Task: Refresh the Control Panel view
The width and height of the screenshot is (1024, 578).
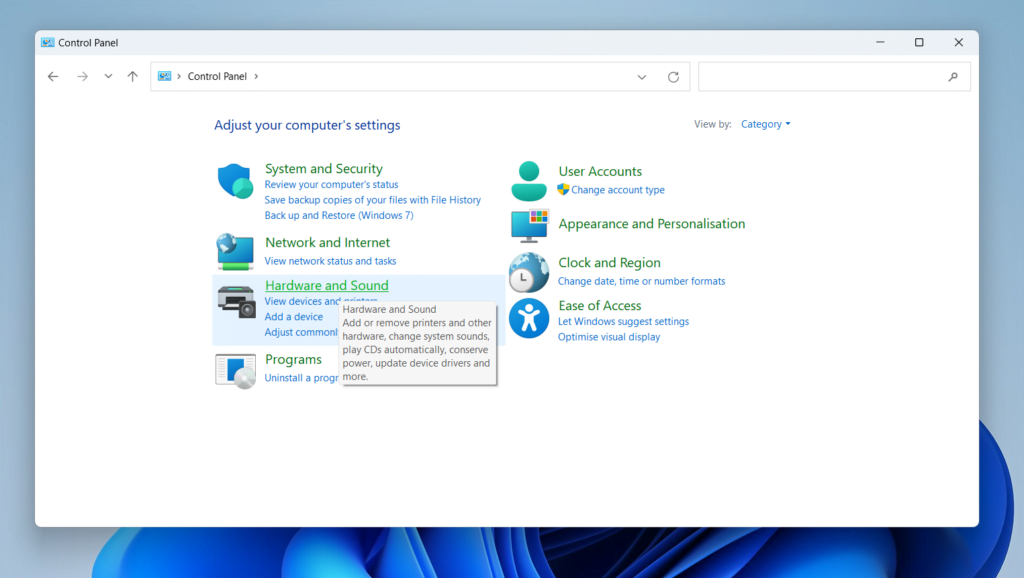Action: coord(673,77)
